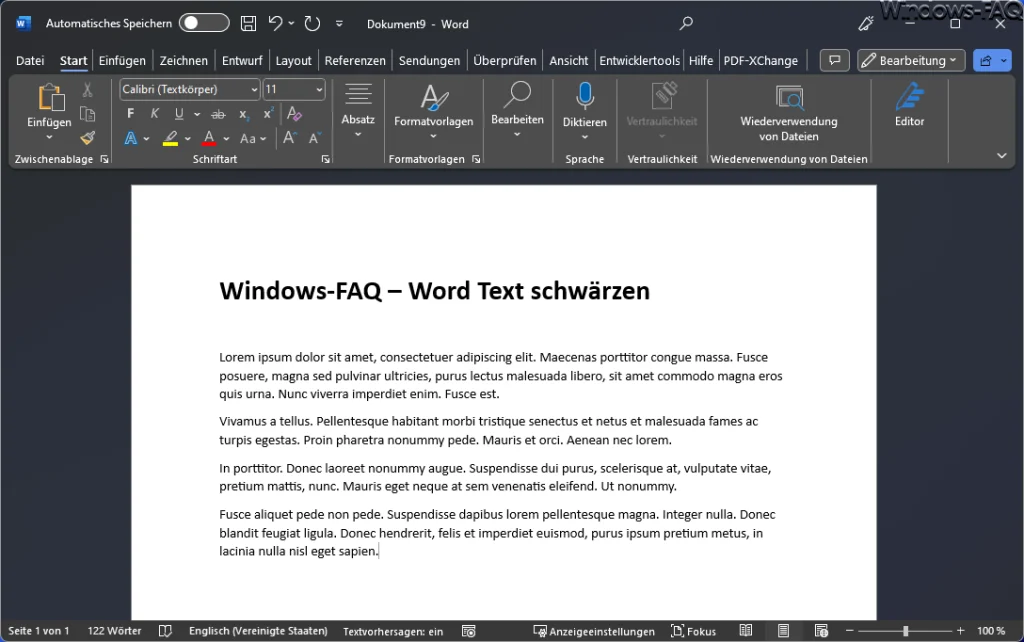Click the Save disk icon
This screenshot has width=1024, height=642.
[x=248, y=24]
